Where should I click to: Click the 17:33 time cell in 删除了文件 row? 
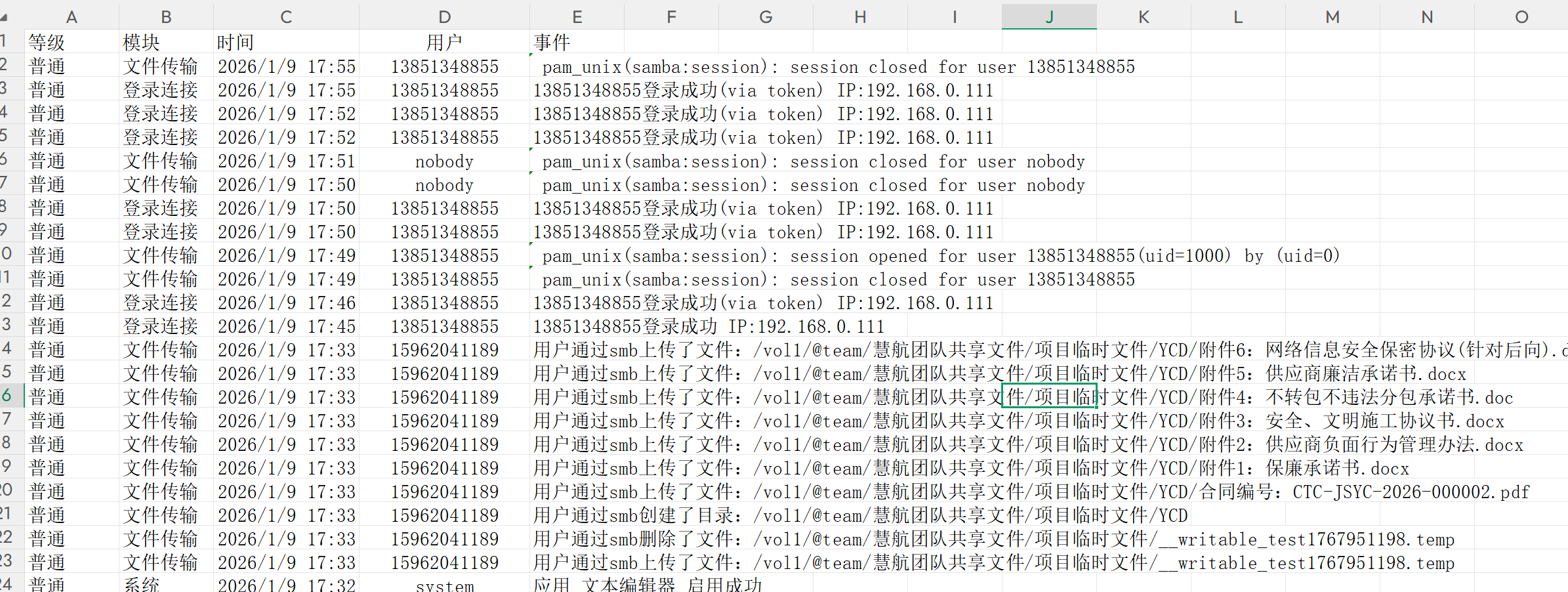point(286,539)
